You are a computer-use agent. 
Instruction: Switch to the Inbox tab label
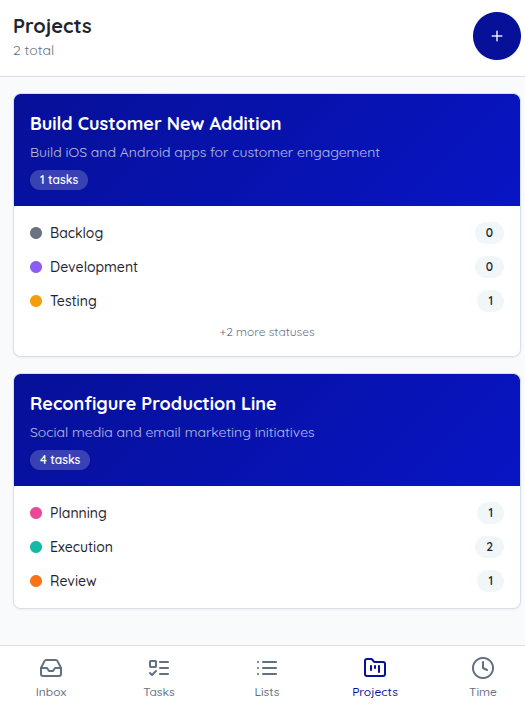coord(51,692)
